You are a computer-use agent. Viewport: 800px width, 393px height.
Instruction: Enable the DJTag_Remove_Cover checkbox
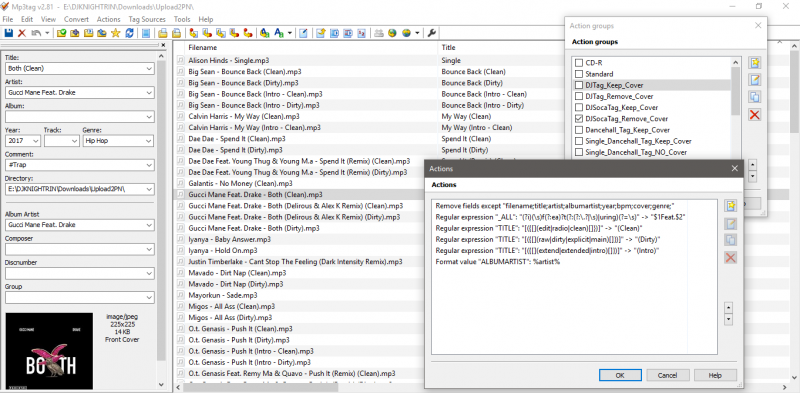coord(579,96)
